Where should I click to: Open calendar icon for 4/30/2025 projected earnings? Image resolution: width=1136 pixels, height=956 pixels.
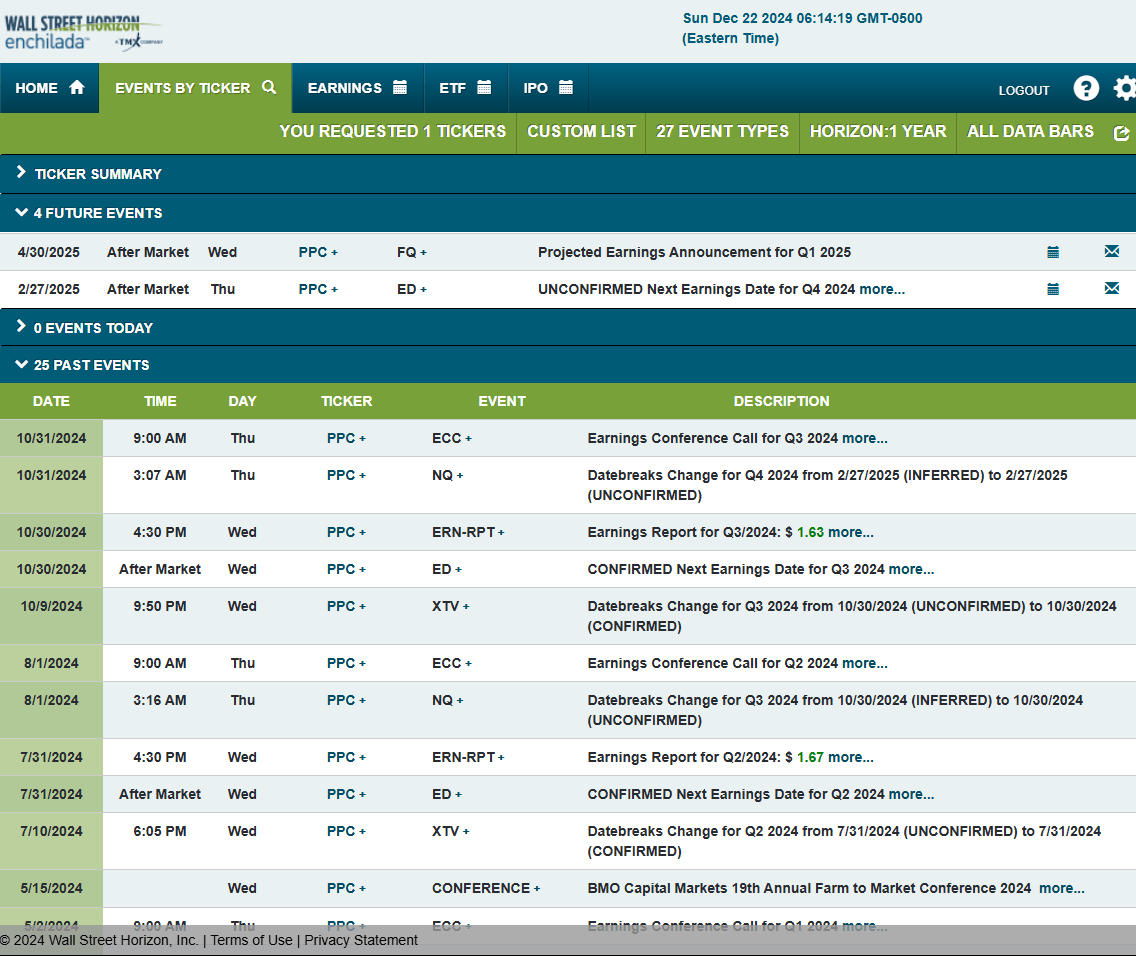point(1053,252)
